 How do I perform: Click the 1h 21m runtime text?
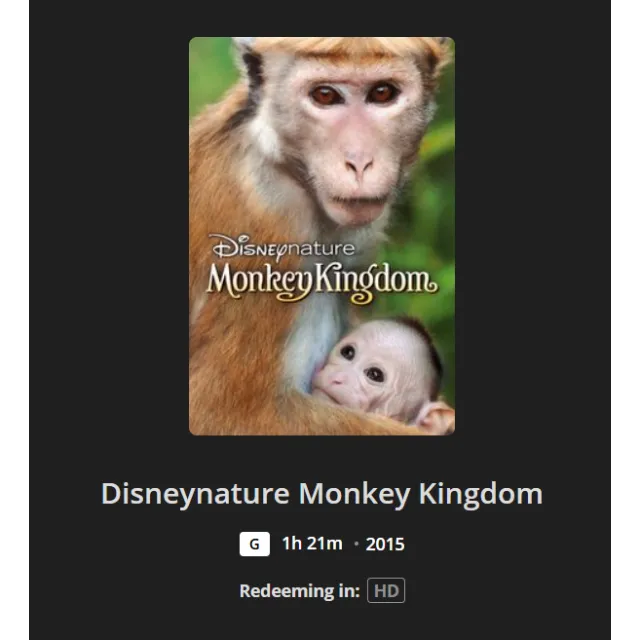click(x=312, y=544)
